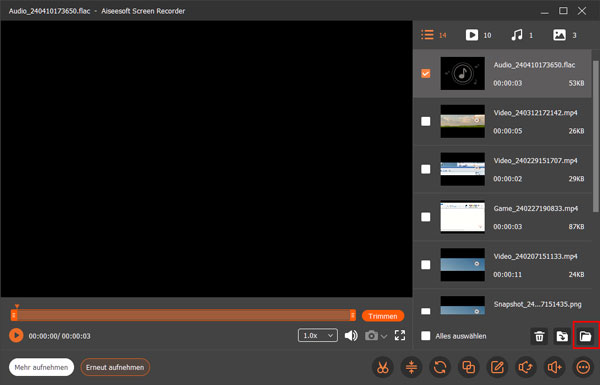The width and height of the screenshot is (600, 385).
Task: Click the Mehr aufnehmen button
Action: [x=41, y=367]
